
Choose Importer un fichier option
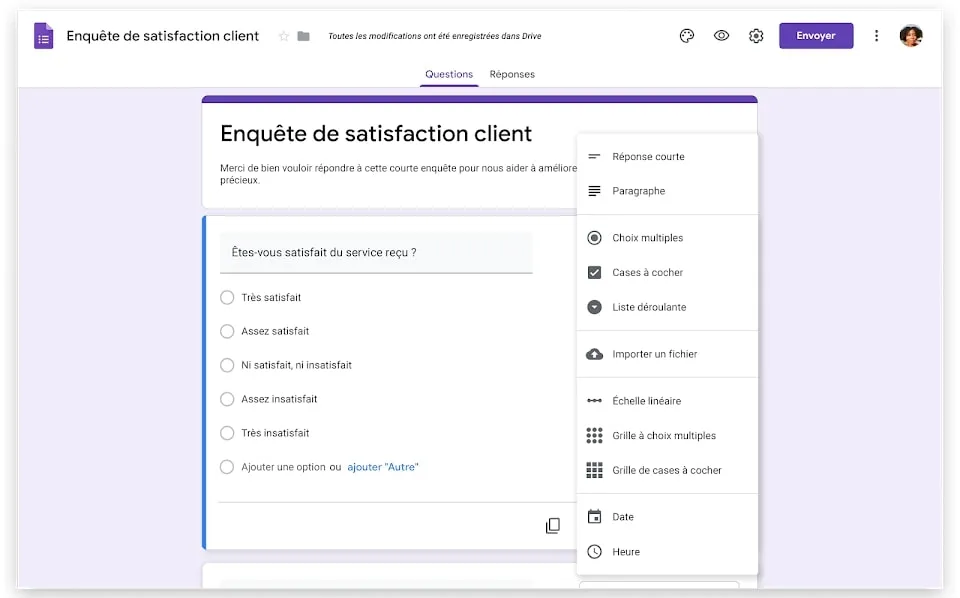[667, 354]
